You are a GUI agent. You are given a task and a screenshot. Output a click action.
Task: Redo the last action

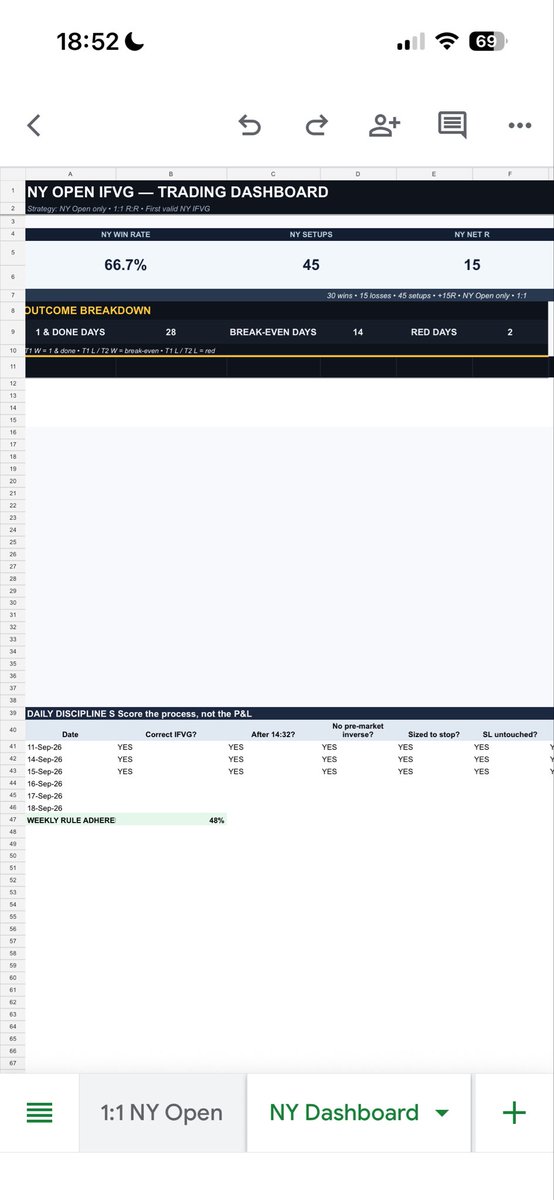pyautogui.click(x=316, y=125)
